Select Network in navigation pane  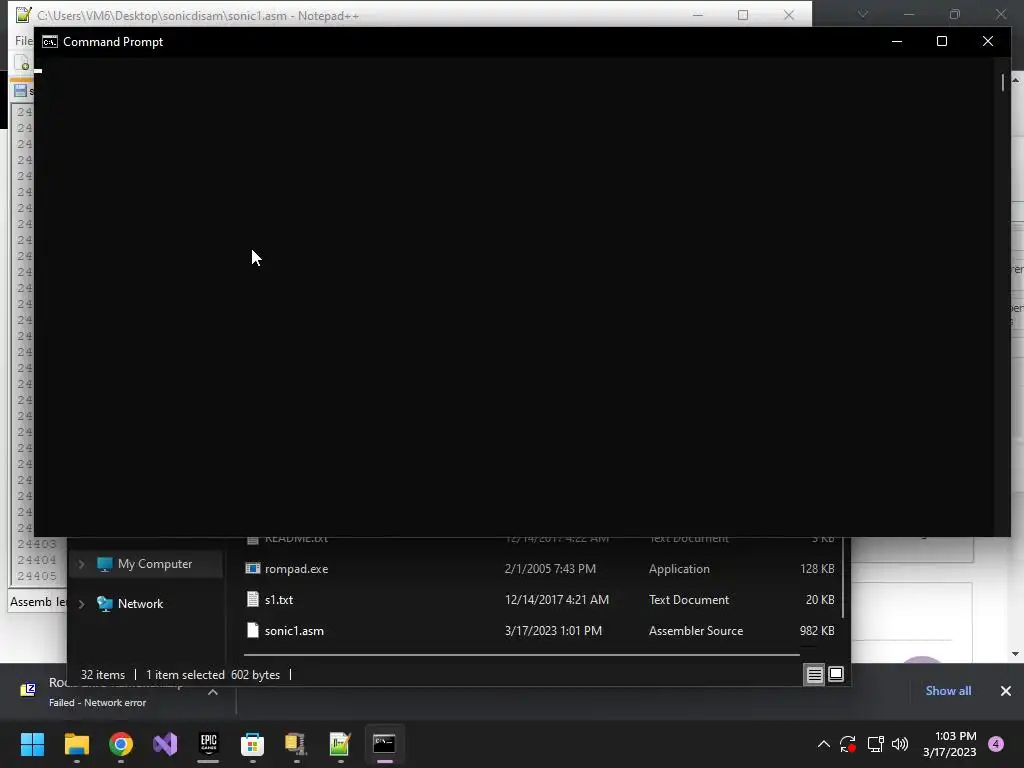[x=140, y=604]
